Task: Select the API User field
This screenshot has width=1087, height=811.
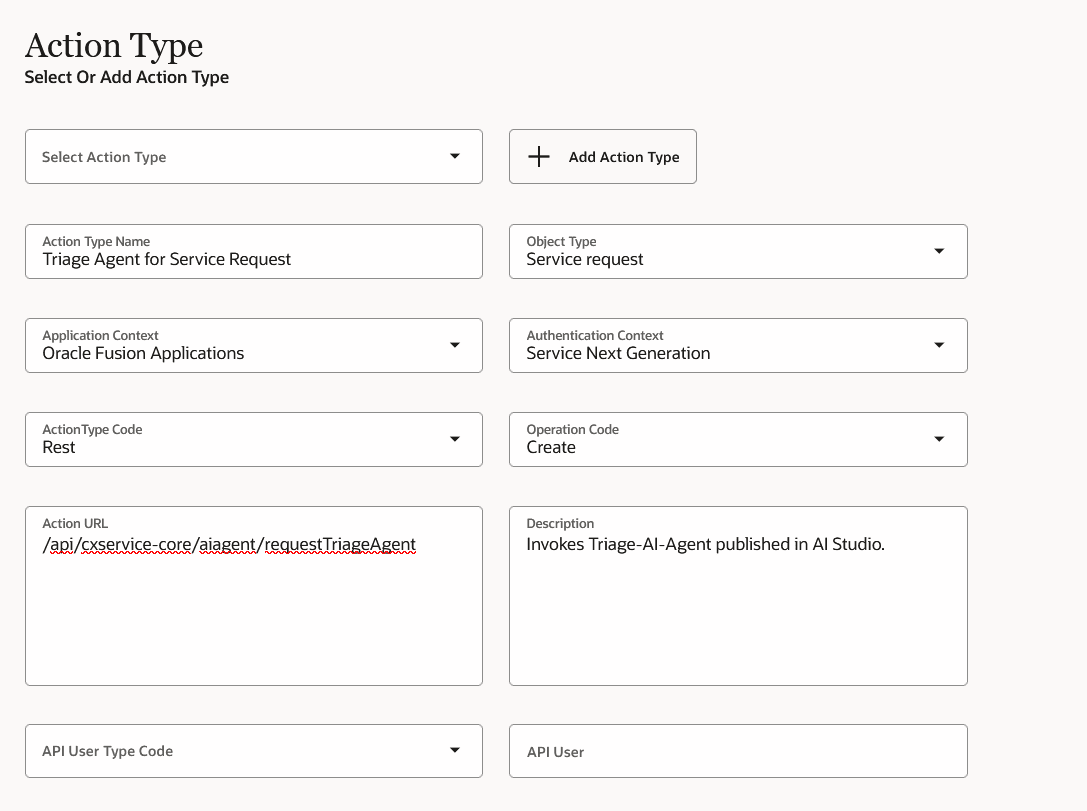Action: (x=738, y=751)
